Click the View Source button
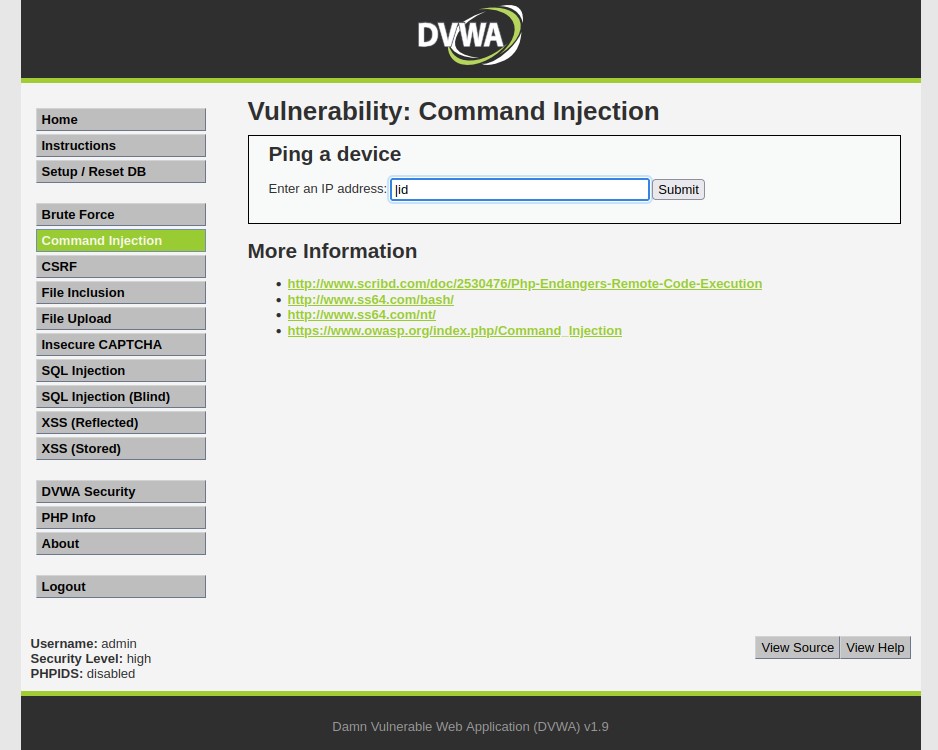Image resolution: width=938 pixels, height=750 pixels. (797, 648)
